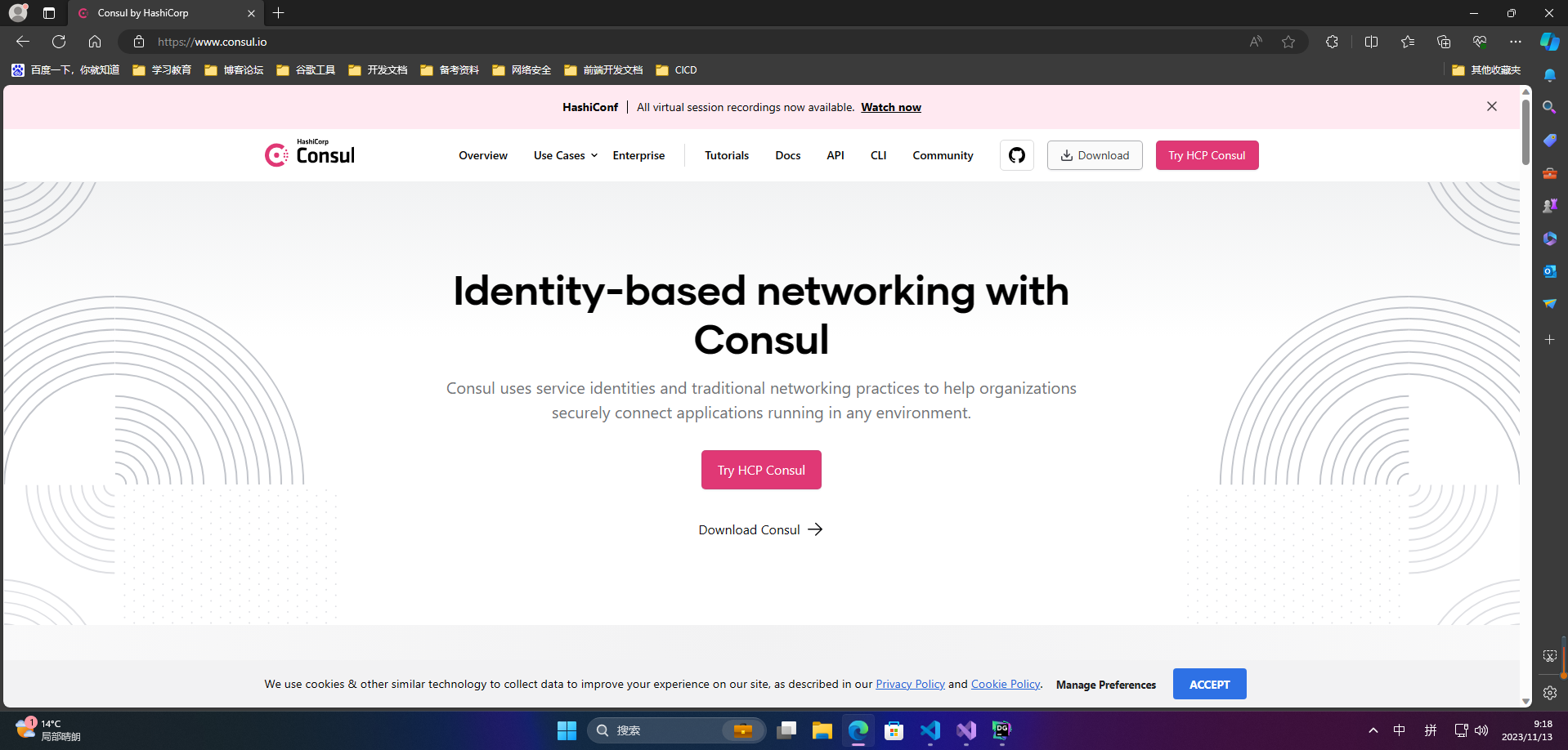The height and width of the screenshot is (750, 1568).
Task: Select the Consul by HashiCorp tab
Action: (x=166, y=13)
